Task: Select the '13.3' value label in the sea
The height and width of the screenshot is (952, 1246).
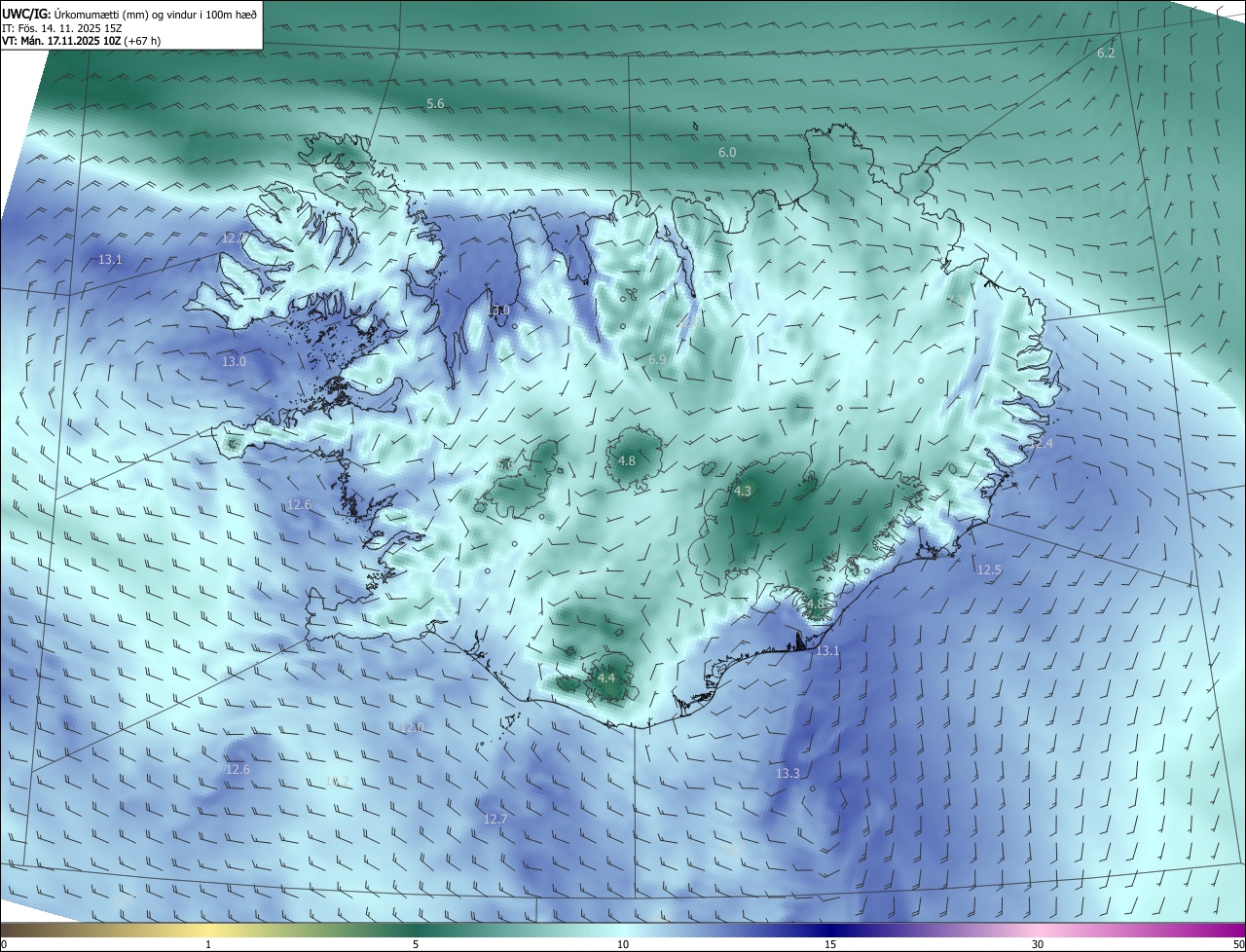Action: tap(788, 773)
